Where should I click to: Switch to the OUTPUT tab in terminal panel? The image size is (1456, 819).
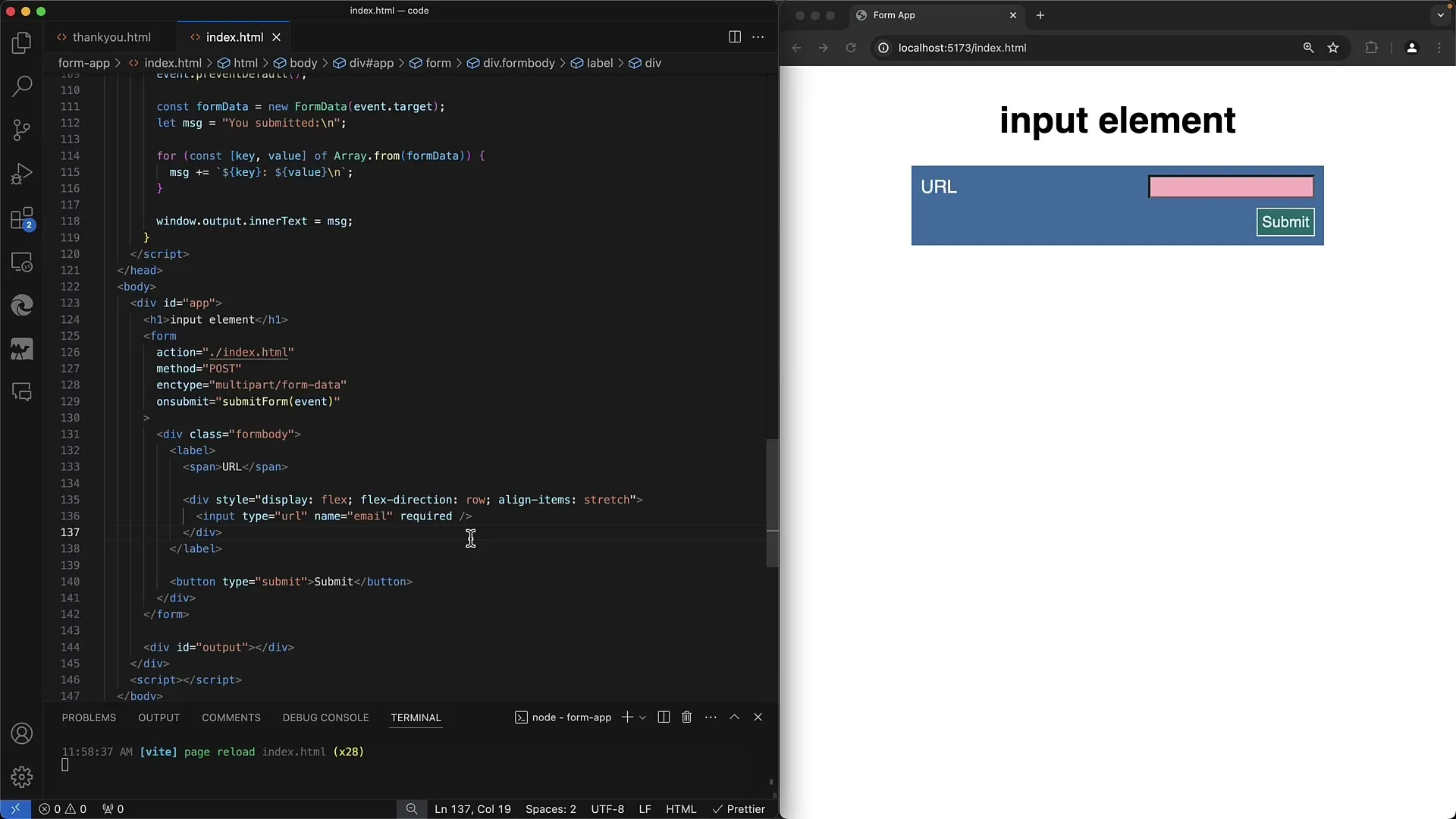pos(159,717)
